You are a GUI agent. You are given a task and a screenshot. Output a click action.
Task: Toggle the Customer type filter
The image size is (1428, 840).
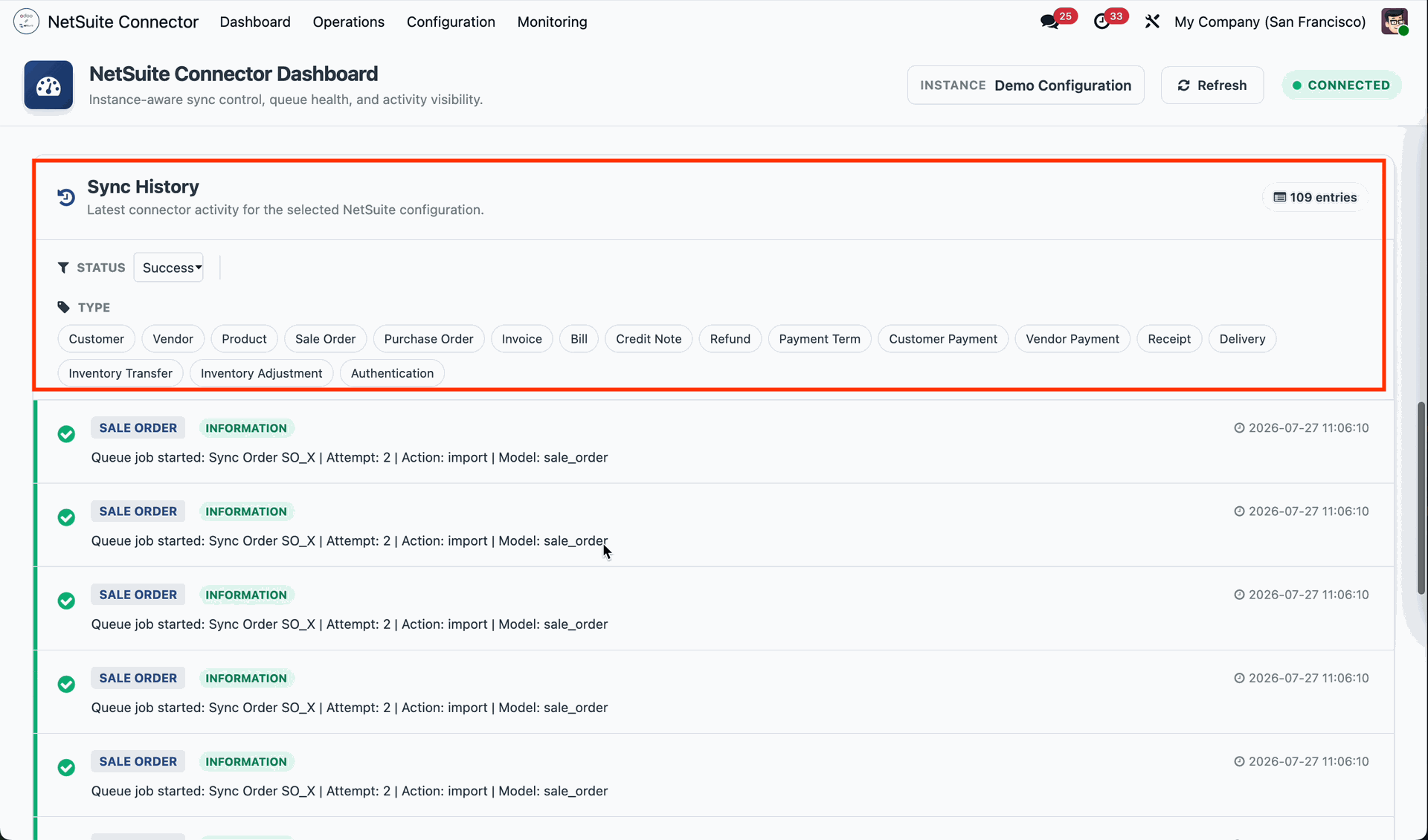pos(97,339)
